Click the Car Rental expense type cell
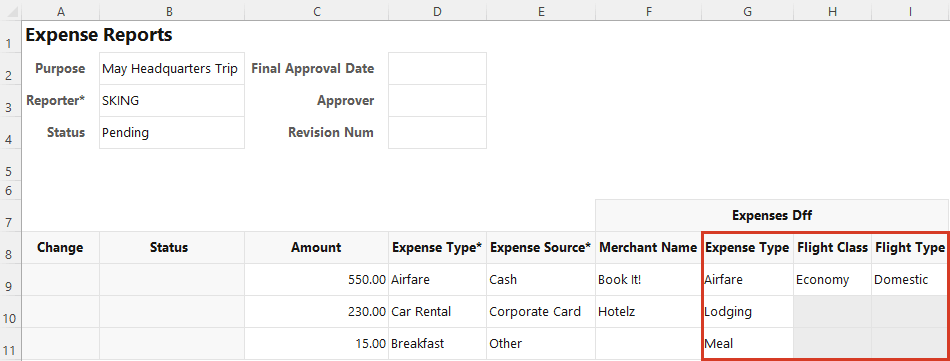The image size is (950, 361). 437,312
